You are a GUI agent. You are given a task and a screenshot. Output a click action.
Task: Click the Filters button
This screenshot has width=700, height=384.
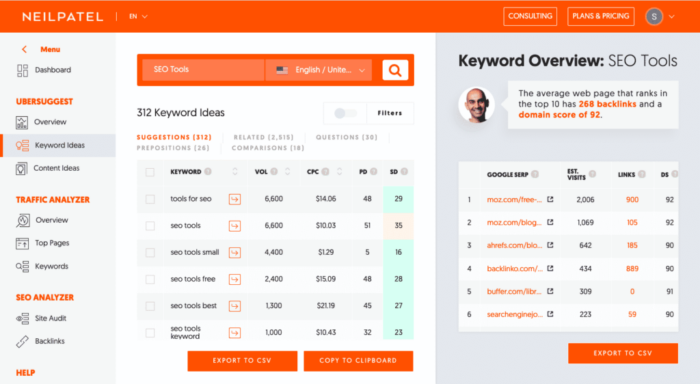[390, 113]
